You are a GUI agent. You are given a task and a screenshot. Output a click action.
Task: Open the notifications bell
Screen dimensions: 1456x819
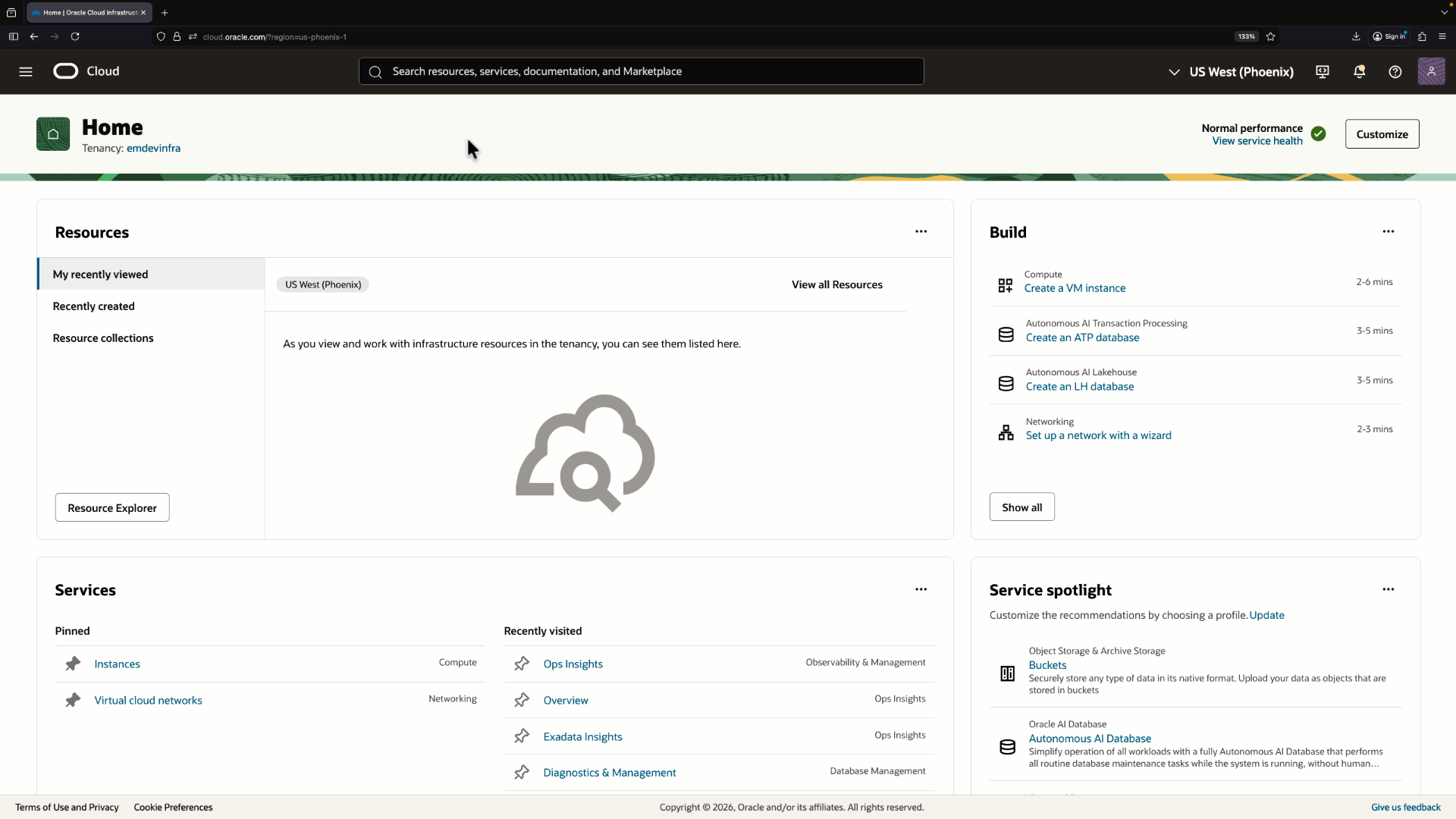[1359, 71]
